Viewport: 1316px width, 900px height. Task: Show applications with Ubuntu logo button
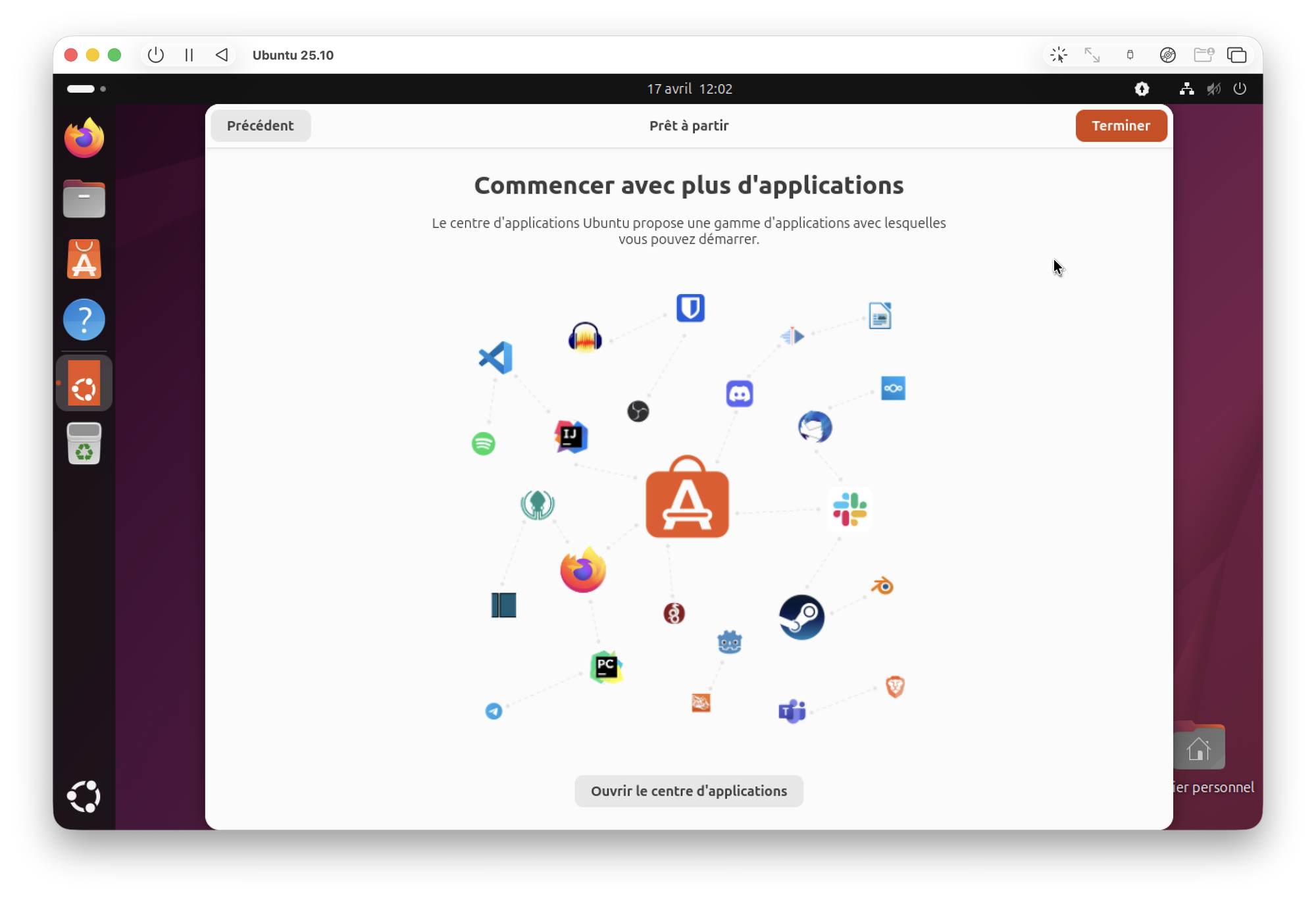[84, 797]
